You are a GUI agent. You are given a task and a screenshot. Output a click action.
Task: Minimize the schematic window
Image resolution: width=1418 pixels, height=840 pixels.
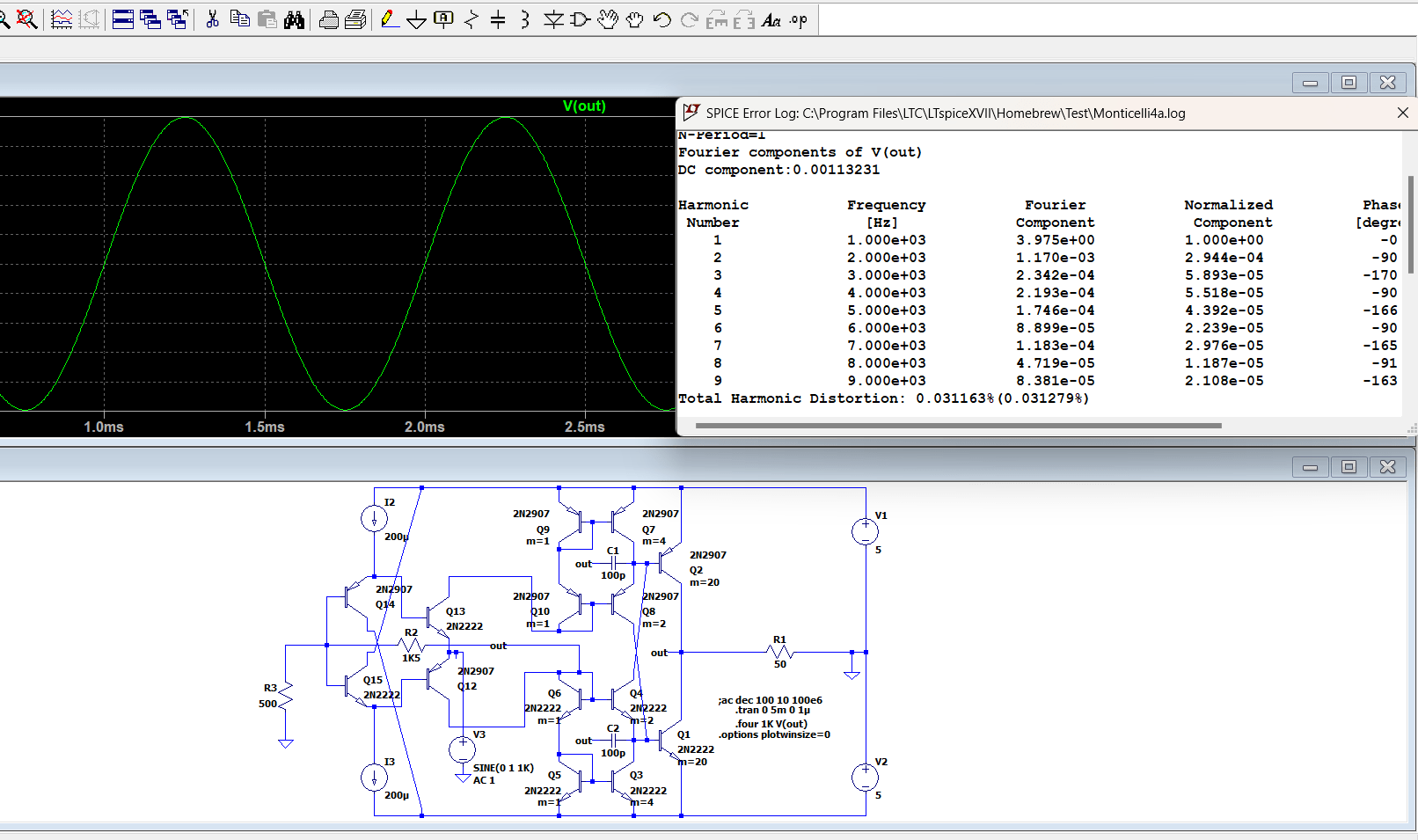1310,467
